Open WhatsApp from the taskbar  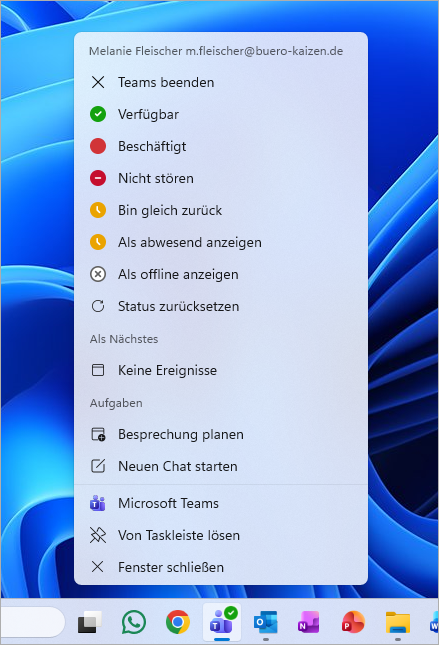[134, 622]
